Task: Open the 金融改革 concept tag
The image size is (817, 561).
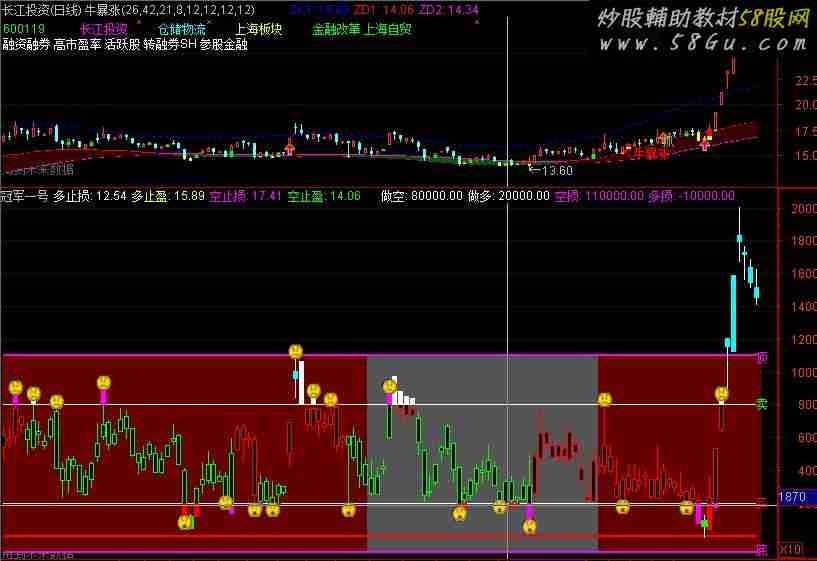Action: [x=336, y=29]
